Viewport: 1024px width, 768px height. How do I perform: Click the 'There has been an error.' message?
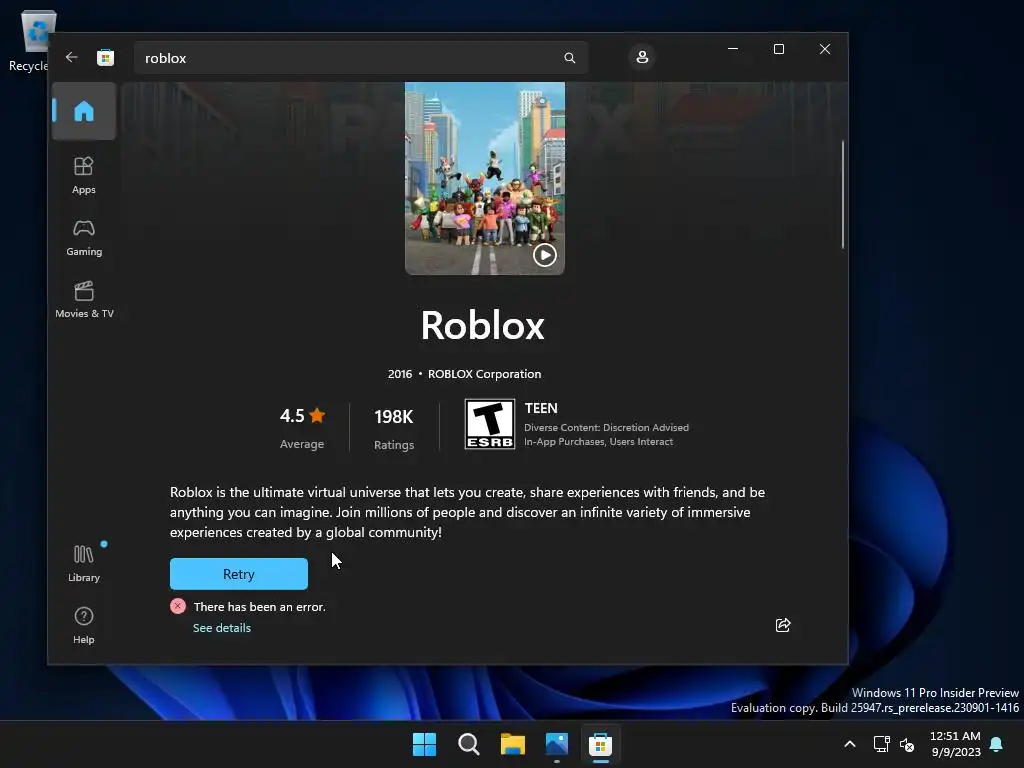(x=260, y=607)
